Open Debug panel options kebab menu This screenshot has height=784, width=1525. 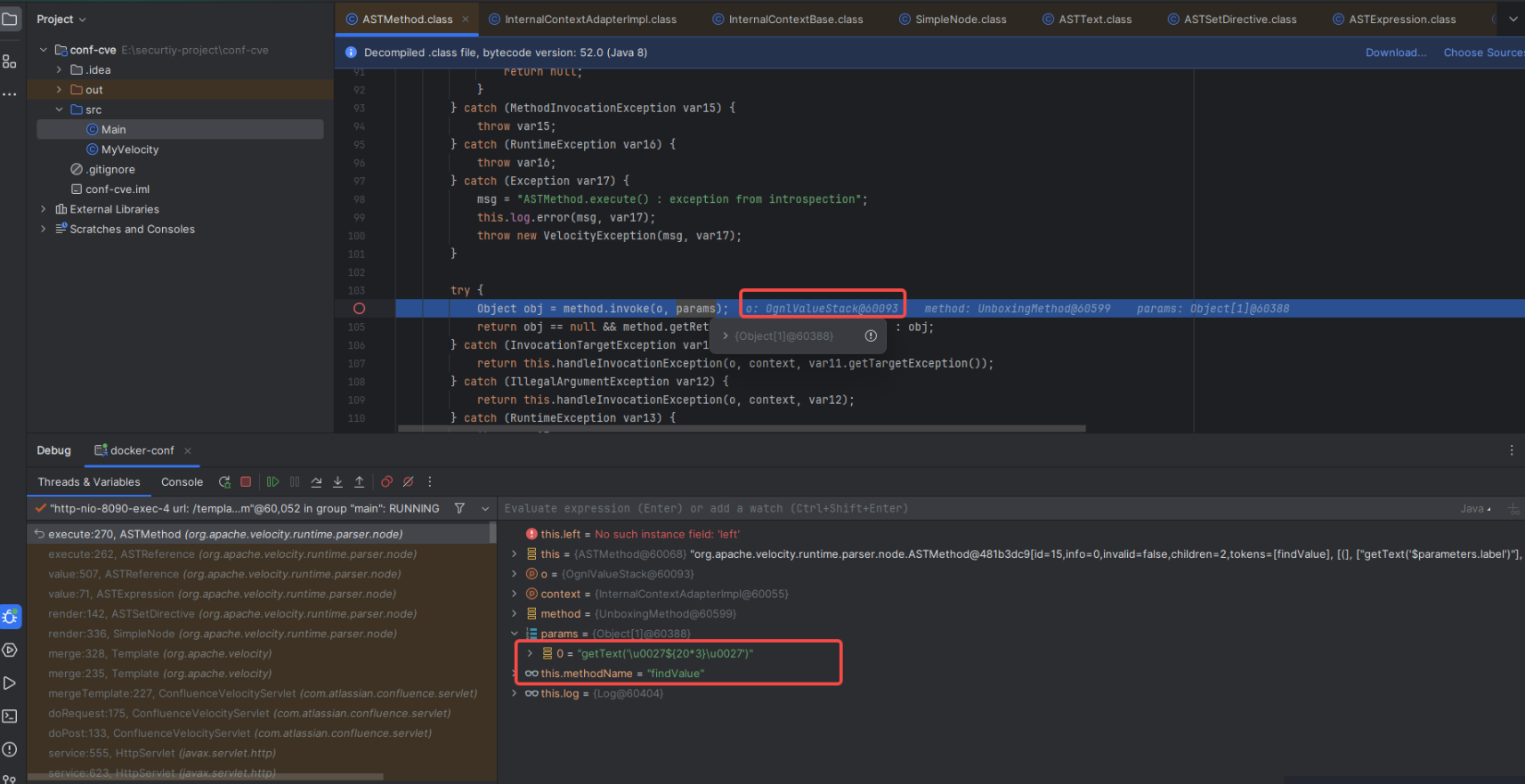point(1511,450)
